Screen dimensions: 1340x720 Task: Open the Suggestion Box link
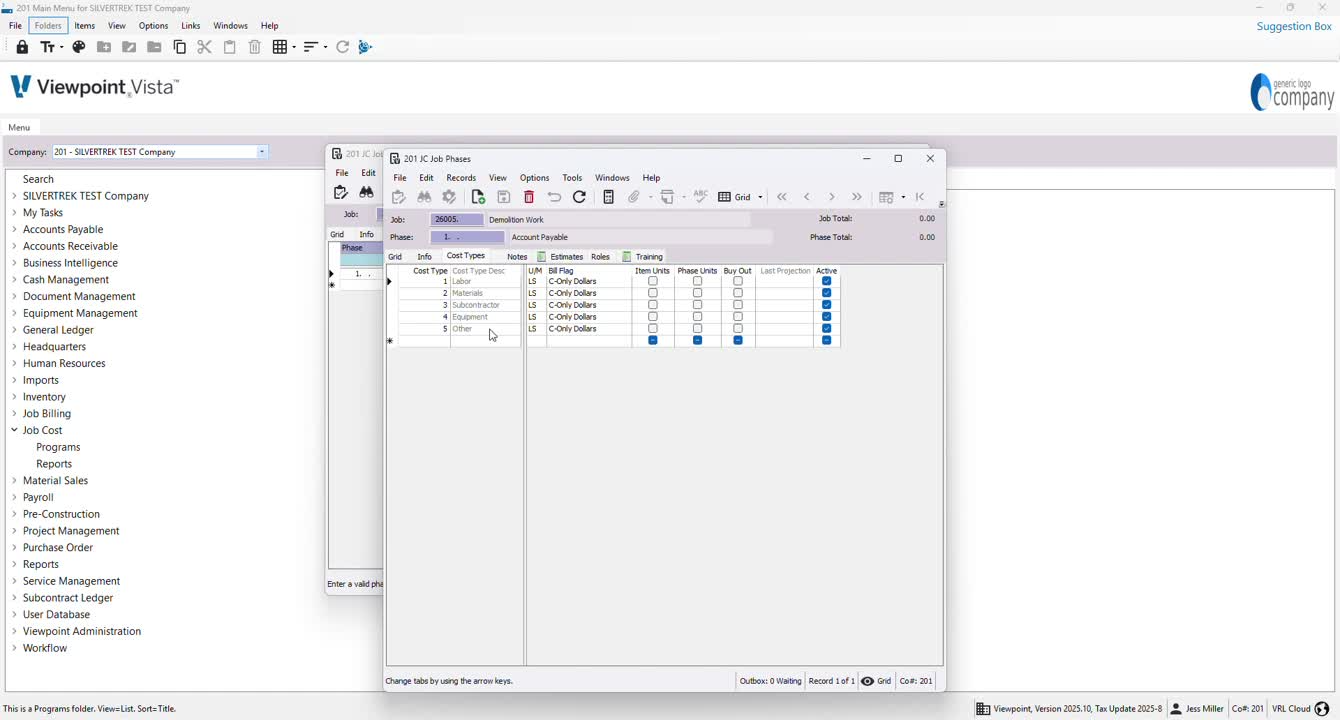(1294, 26)
